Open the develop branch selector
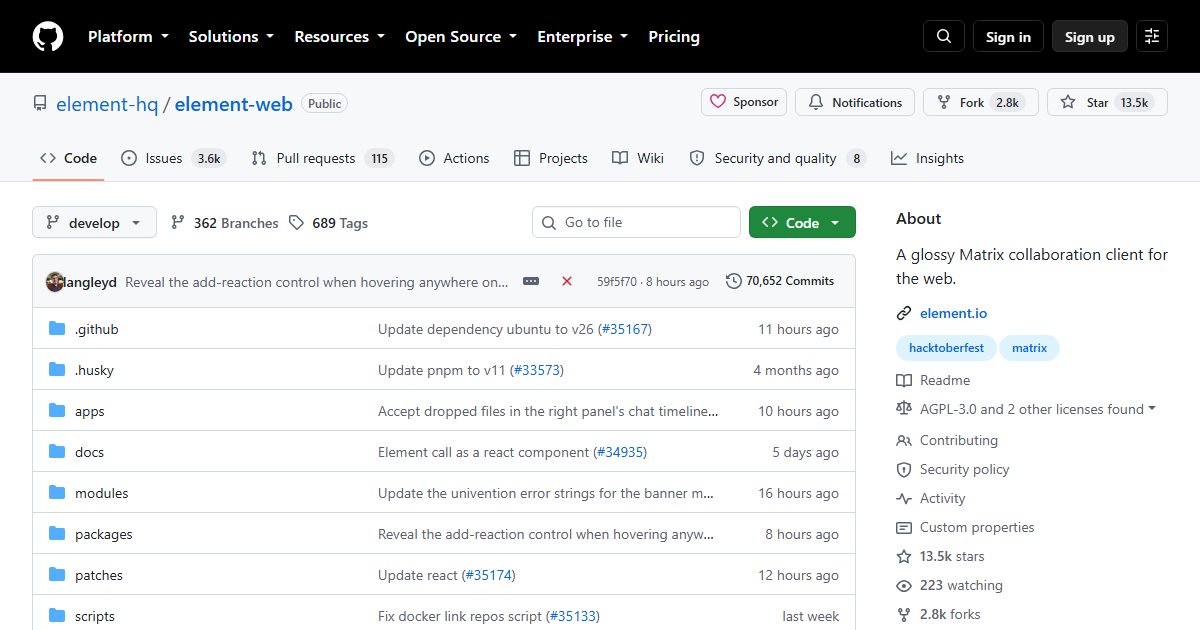The image size is (1200, 630). pyautogui.click(x=94, y=223)
